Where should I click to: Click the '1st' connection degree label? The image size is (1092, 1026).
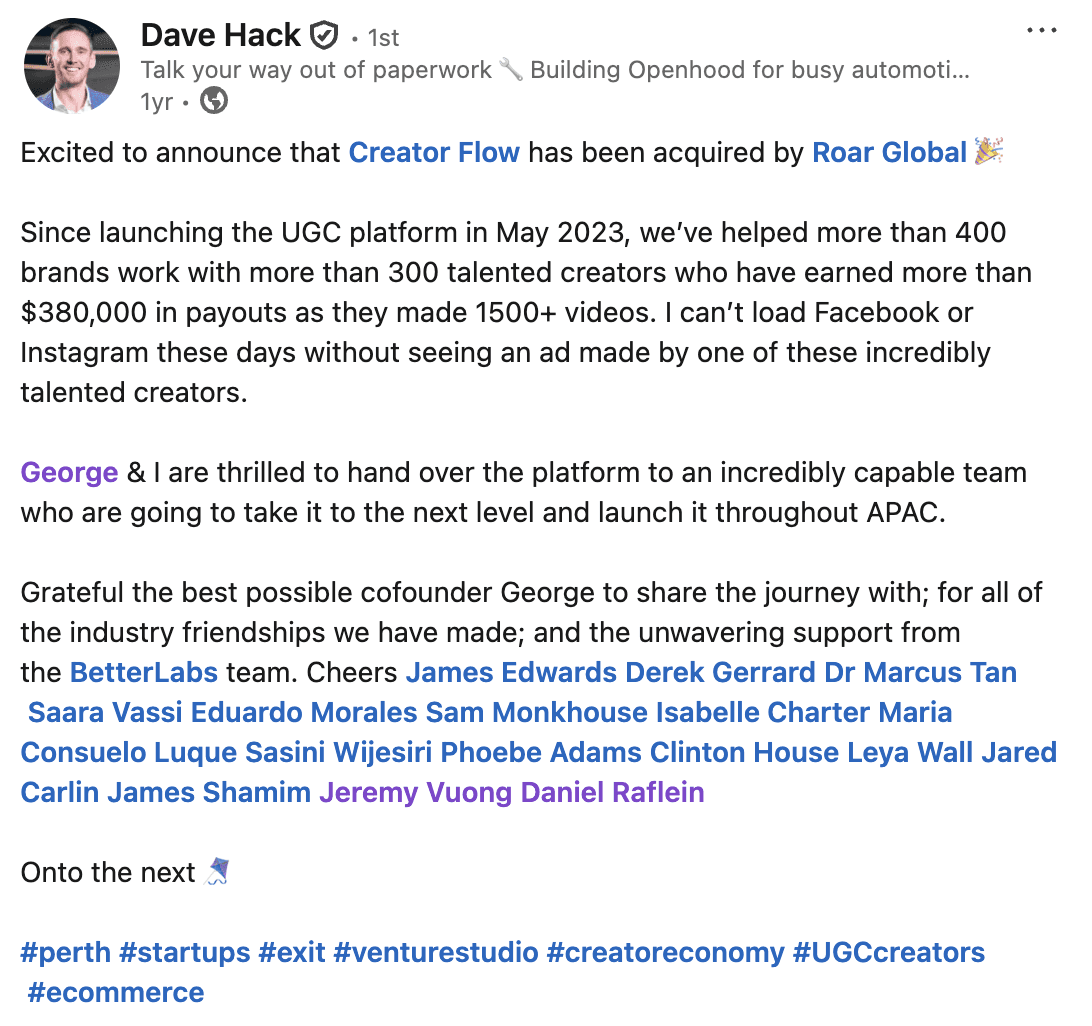tap(383, 38)
